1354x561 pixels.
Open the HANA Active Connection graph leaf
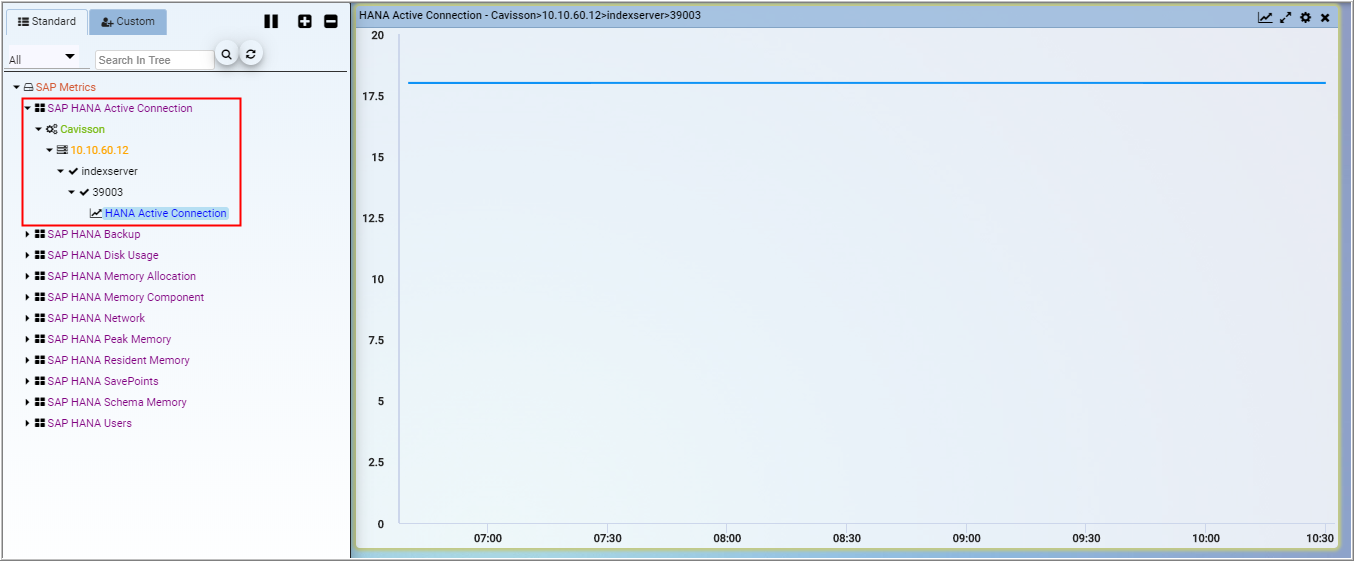tap(166, 213)
